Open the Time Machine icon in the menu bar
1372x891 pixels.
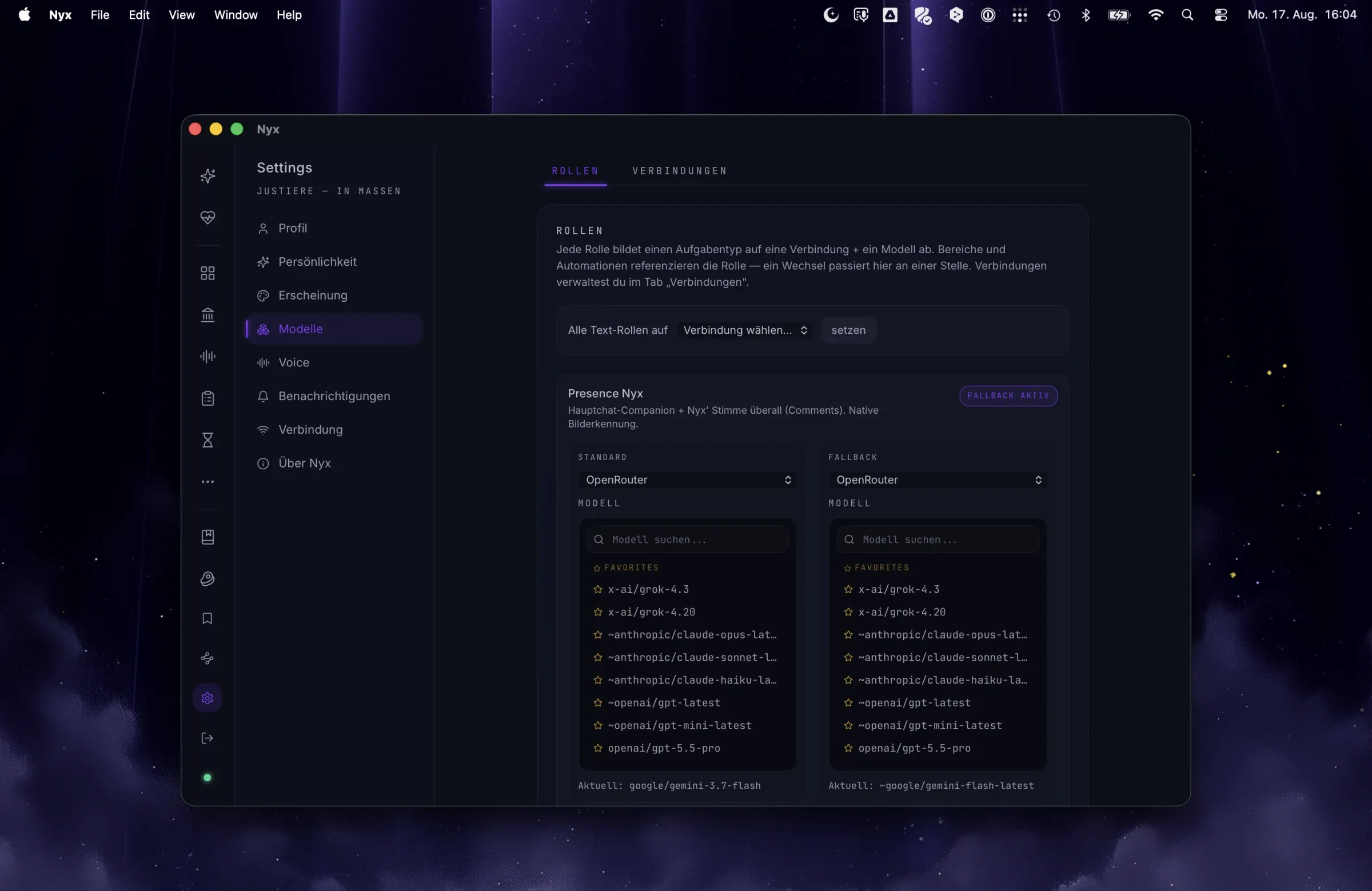coord(1053,15)
